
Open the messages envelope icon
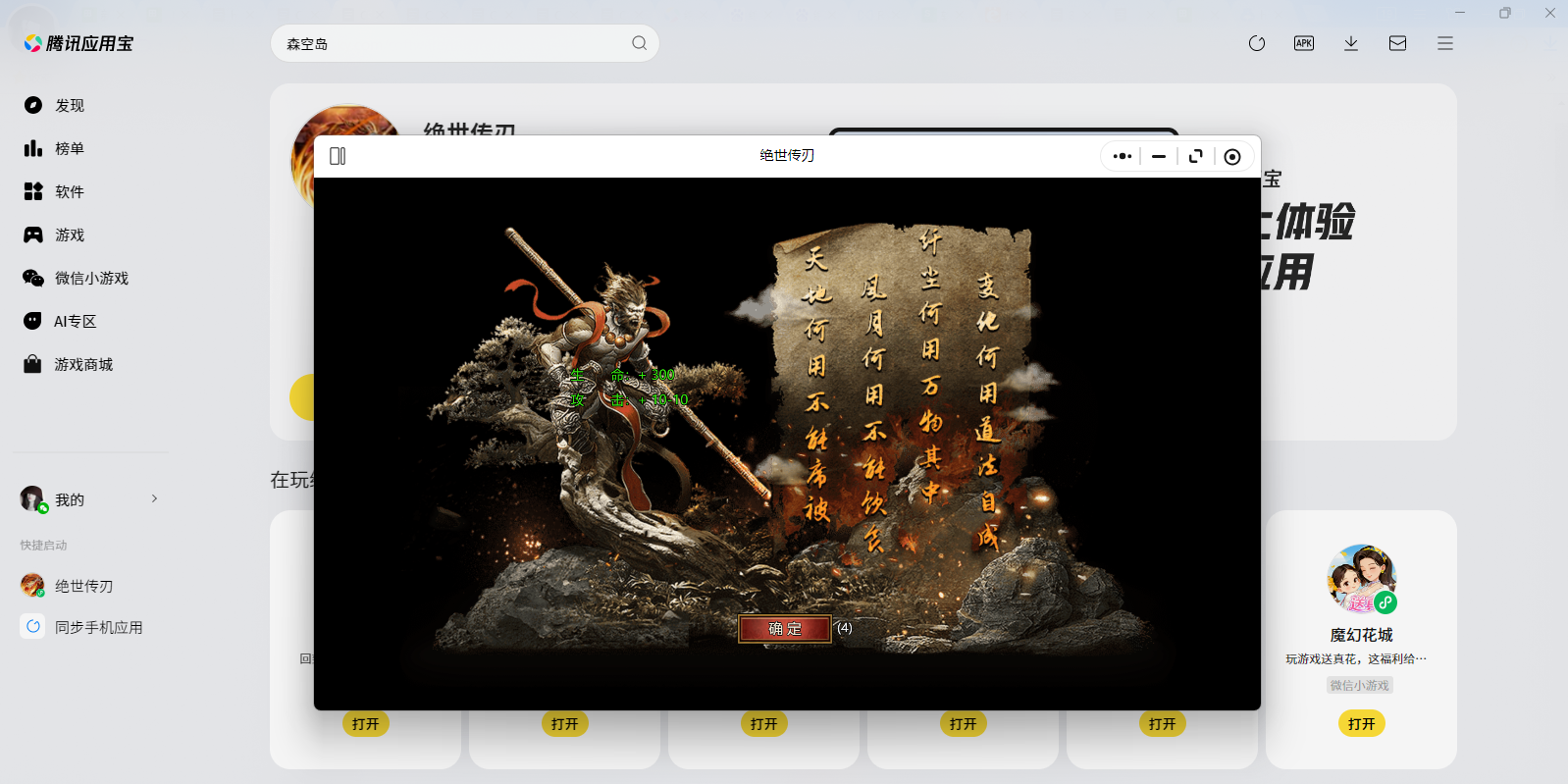tap(1397, 43)
